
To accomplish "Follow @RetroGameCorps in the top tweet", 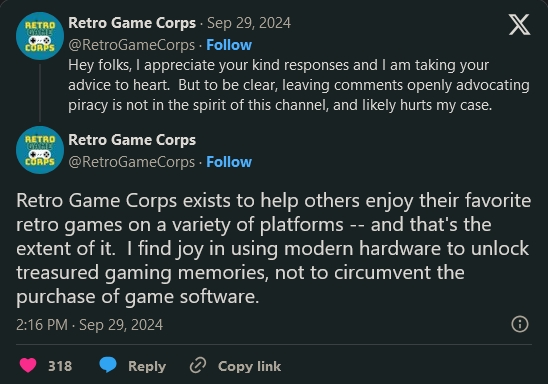I will coord(229,45).
